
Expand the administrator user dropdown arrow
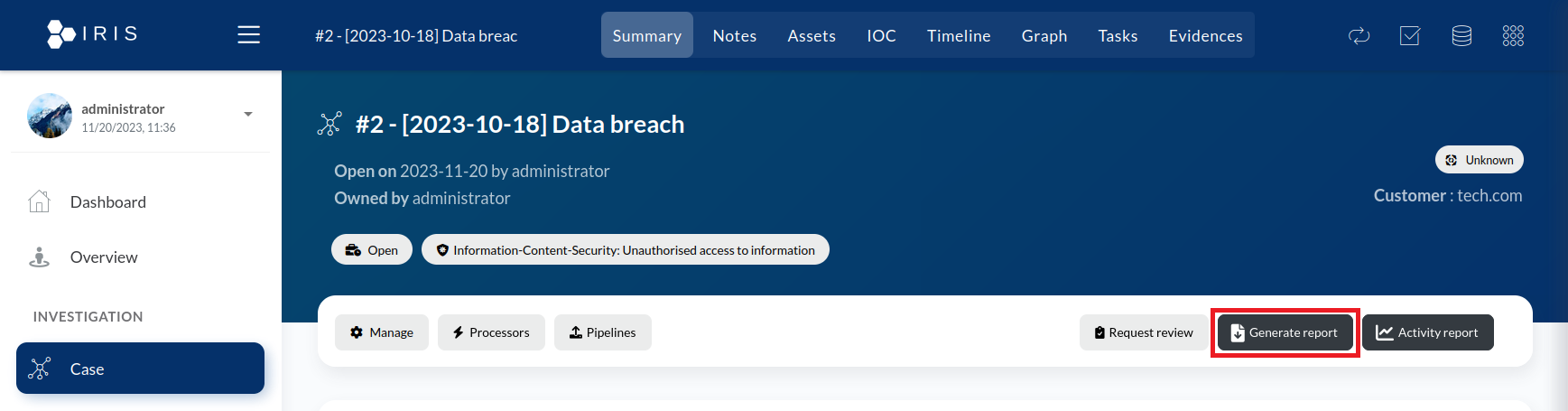pyautogui.click(x=248, y=115)
